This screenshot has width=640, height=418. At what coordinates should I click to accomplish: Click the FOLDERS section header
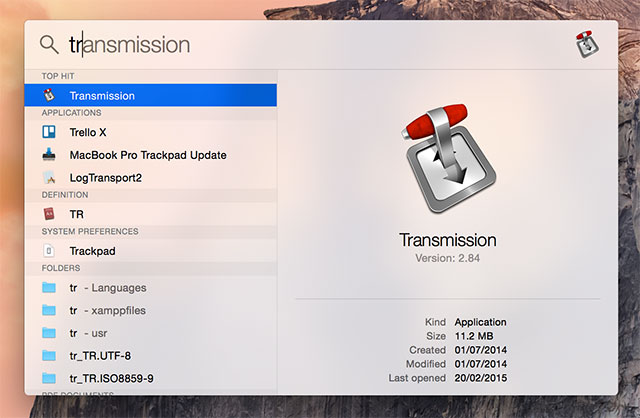[x=61, y=268]
